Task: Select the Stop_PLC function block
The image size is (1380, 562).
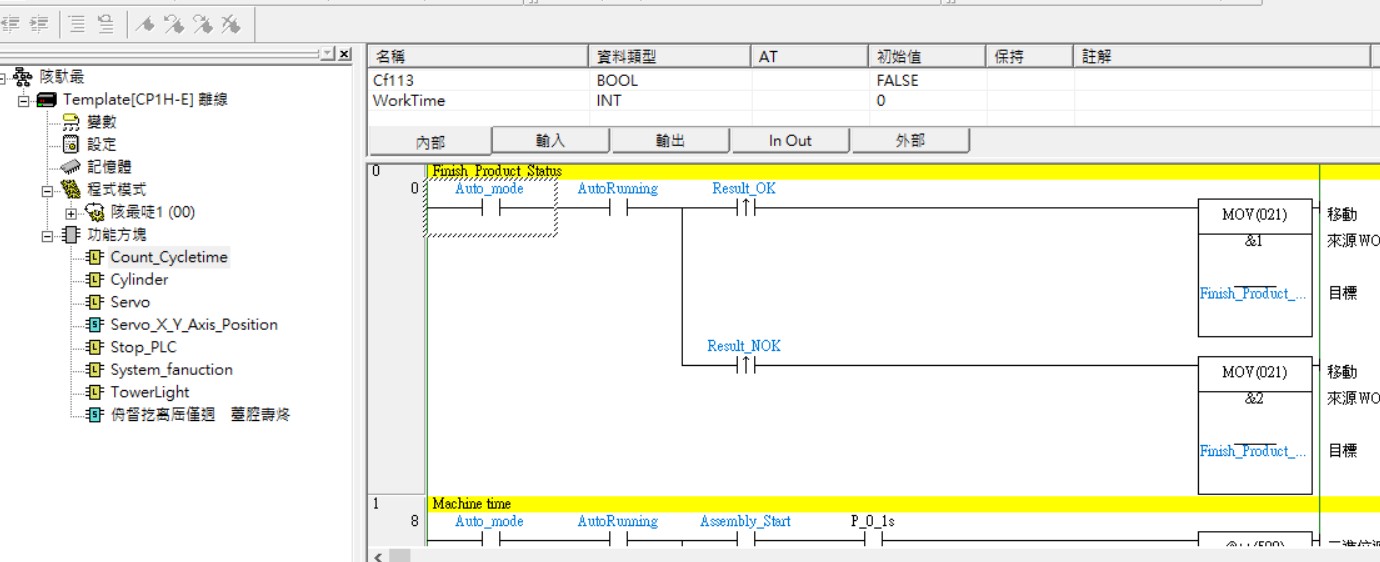Action: 143,347
